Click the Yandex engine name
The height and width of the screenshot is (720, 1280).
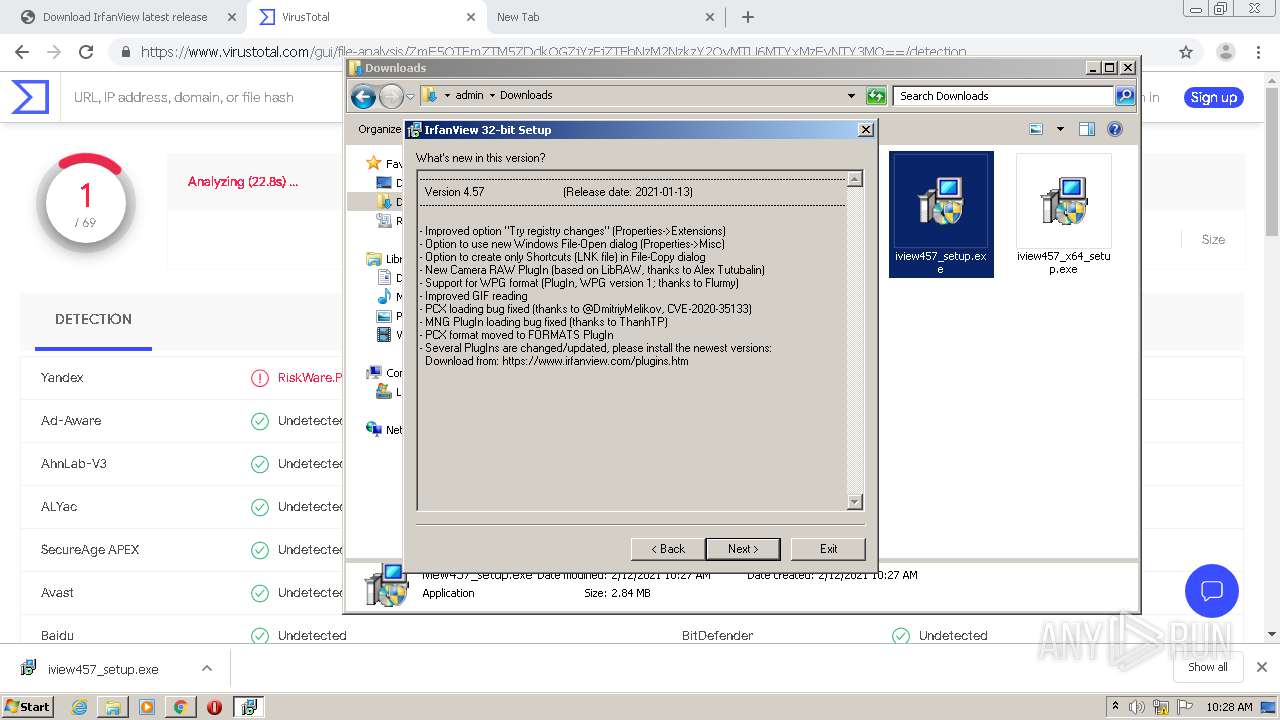point(62,377)
